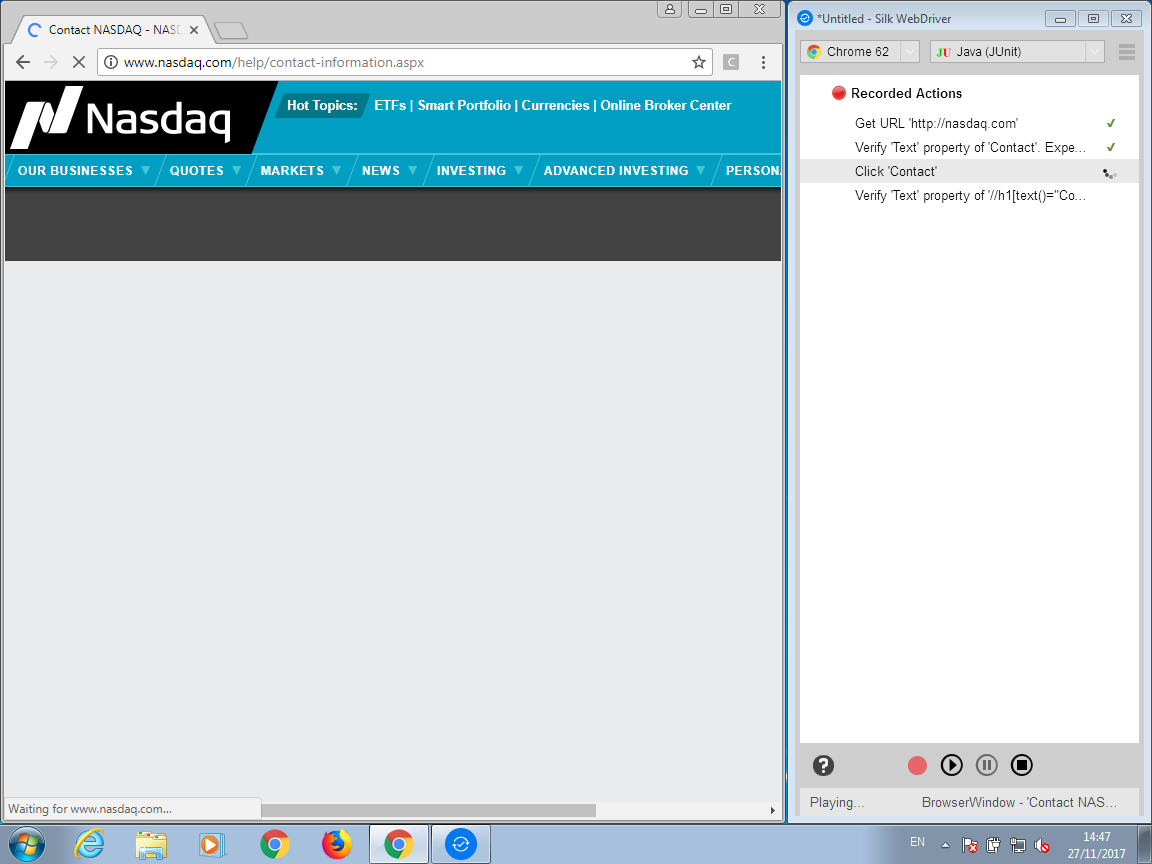This screenshot has width=1152, height=864.
Task: Click the Chrome back arrow button
Action: (23, 62)
